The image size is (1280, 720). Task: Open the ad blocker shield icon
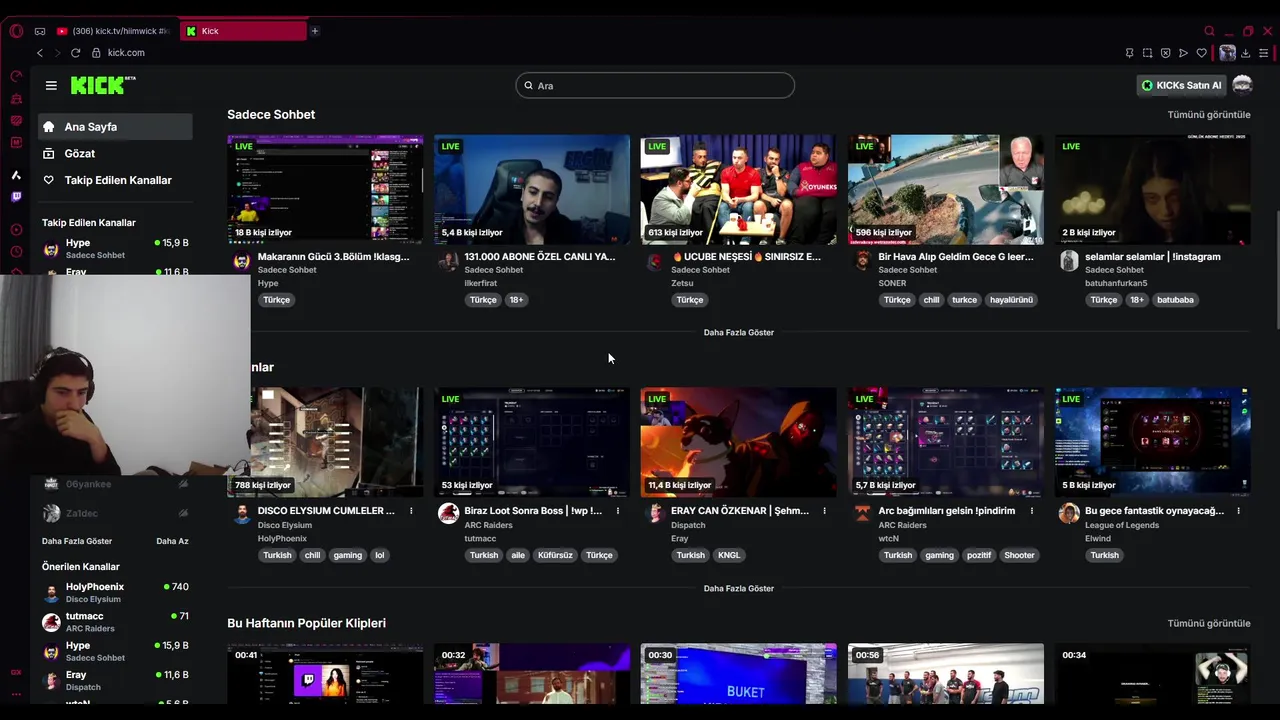pyautogui.click(x=1165, y=53)
